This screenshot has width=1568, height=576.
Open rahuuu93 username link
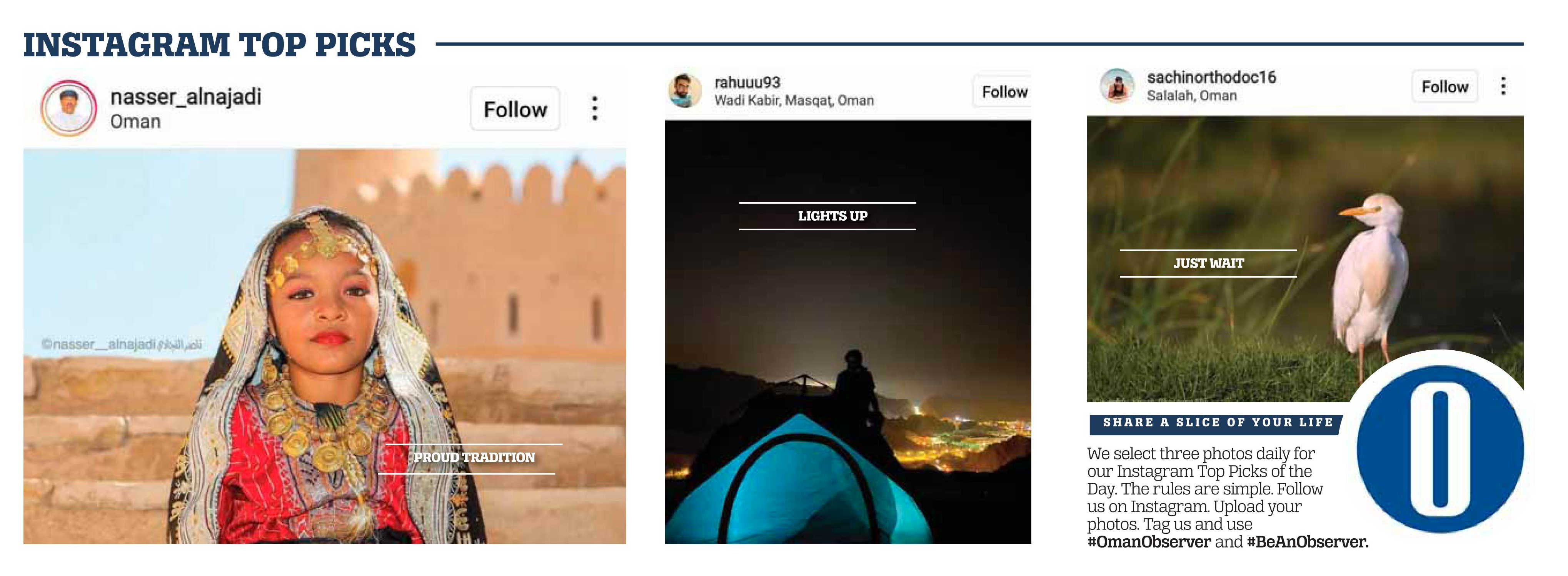coord(747,82)
